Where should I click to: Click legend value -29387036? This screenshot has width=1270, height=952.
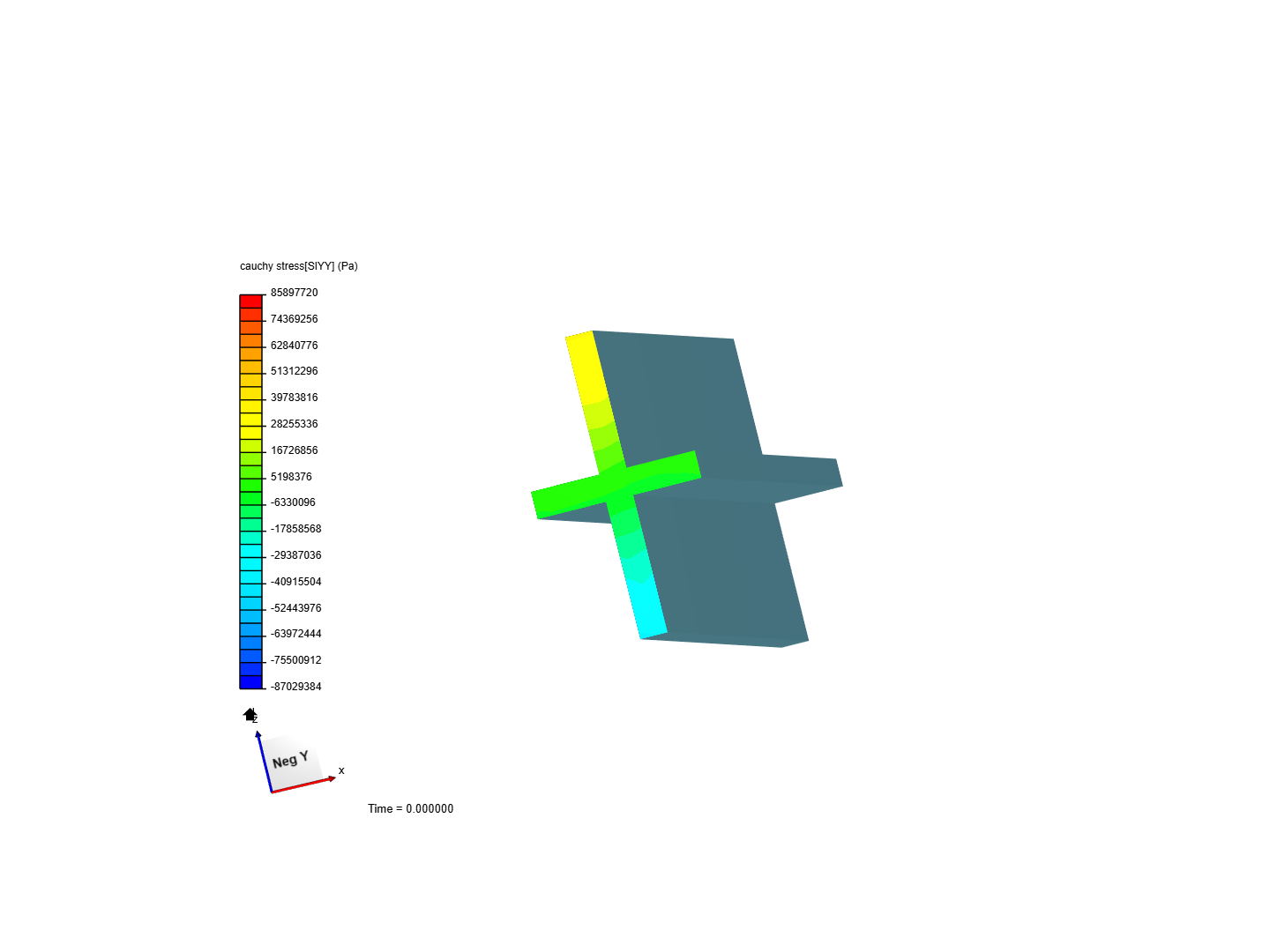tap(295, 555)
